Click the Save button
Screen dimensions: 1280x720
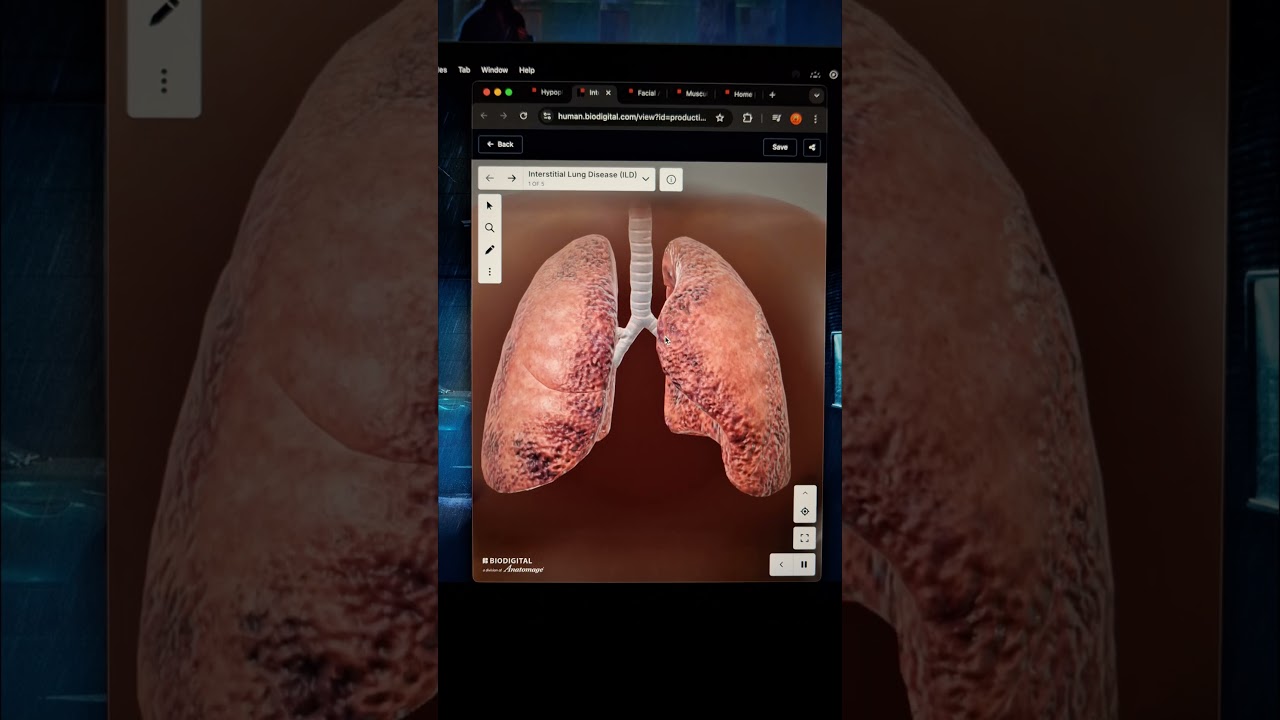(x=780, y=147)
